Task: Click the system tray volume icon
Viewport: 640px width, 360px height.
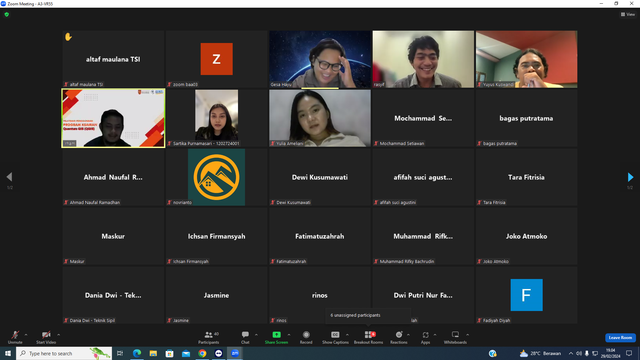Action: pyautogui.click(x=579, y=353)
